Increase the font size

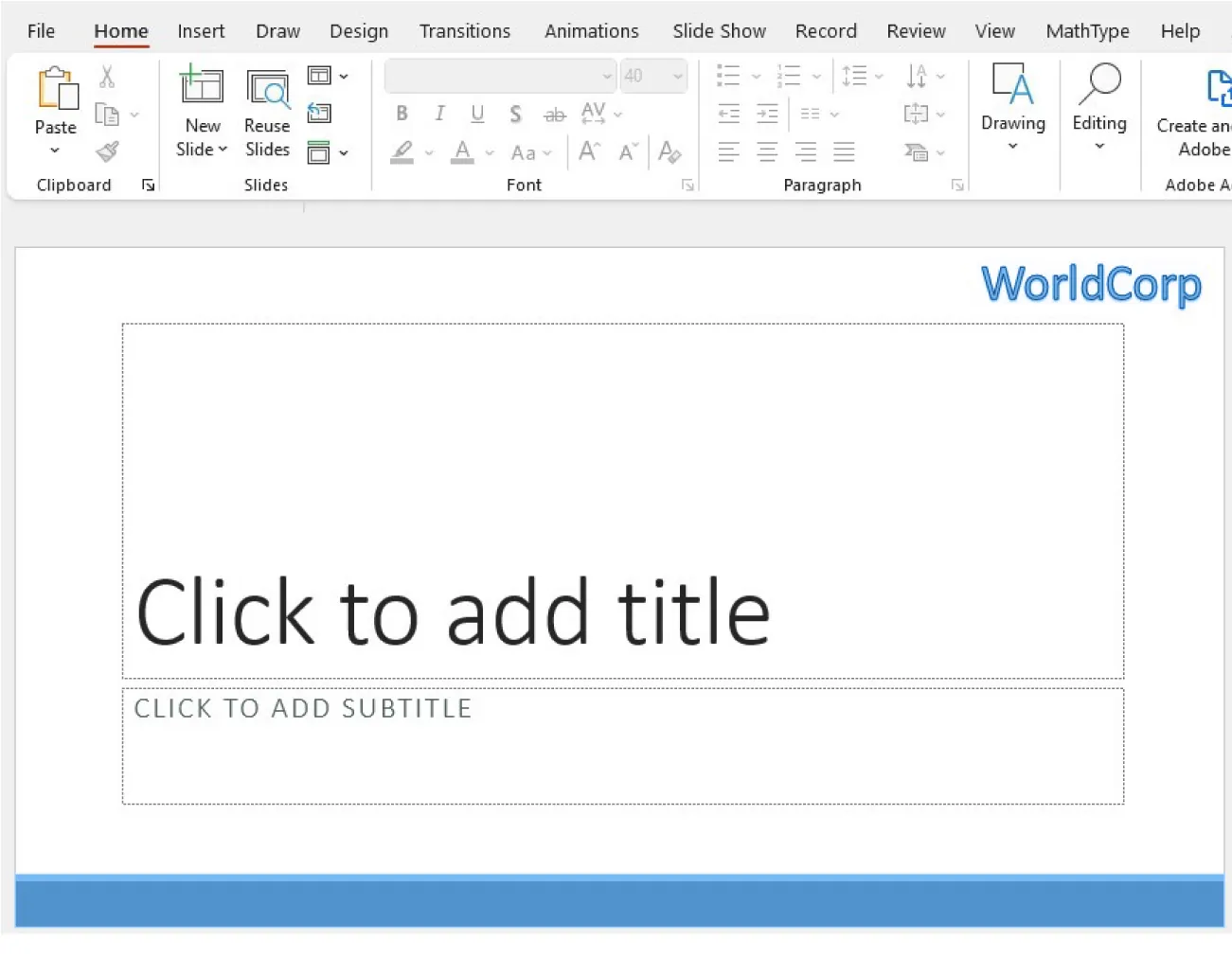click(588, 151)
